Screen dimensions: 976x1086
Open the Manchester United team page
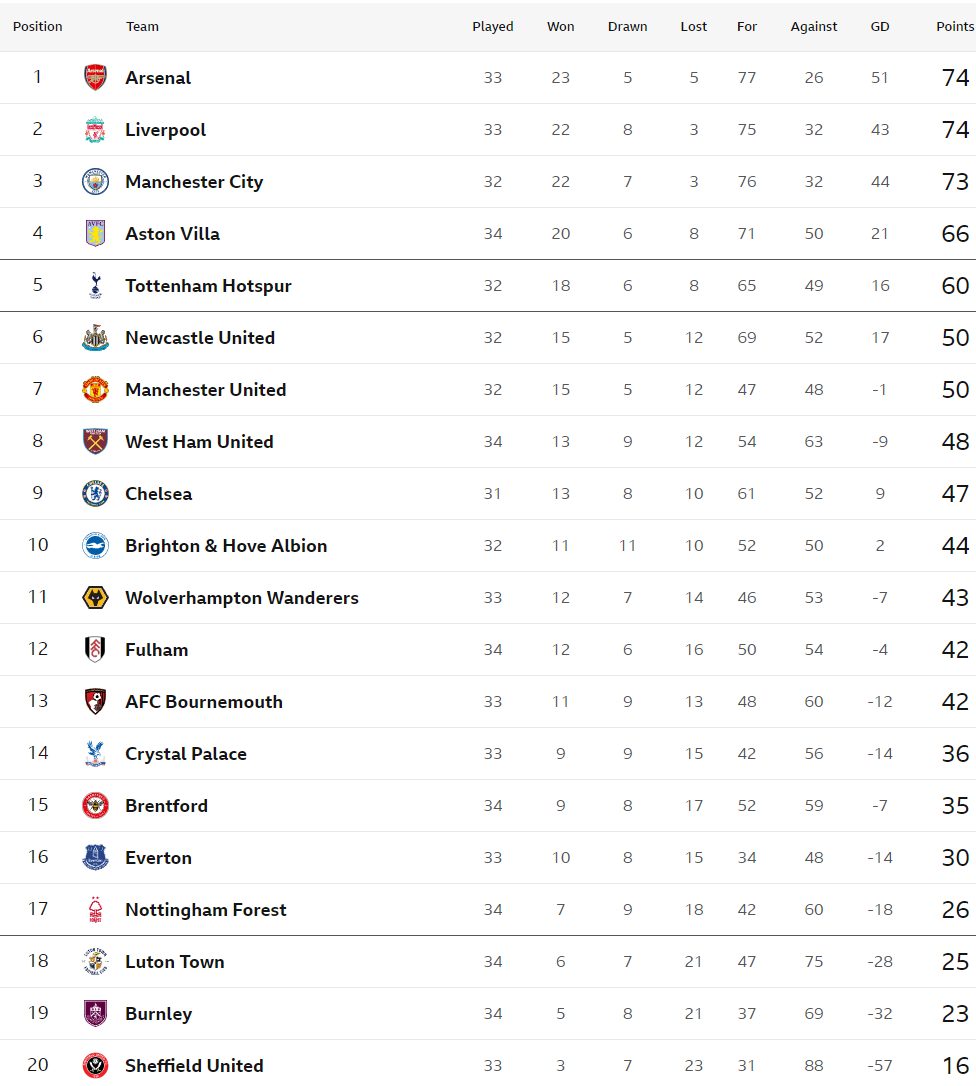click(206, 390)
